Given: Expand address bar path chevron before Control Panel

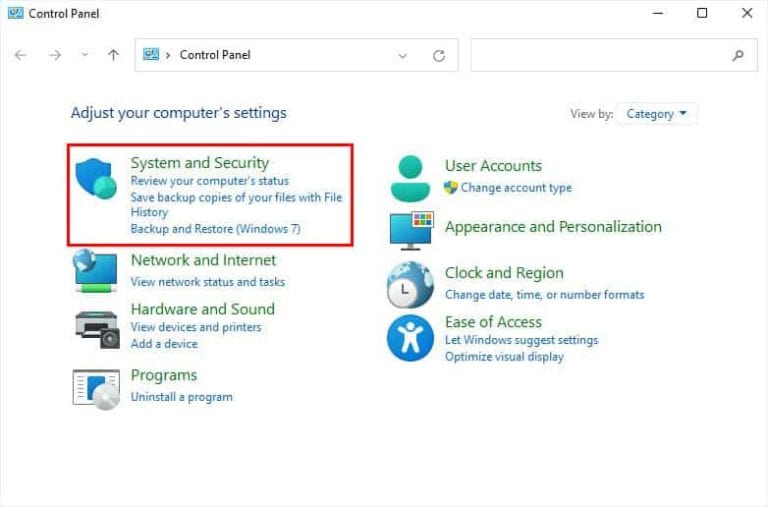Looking at the screenshot, I should [168, 55].
